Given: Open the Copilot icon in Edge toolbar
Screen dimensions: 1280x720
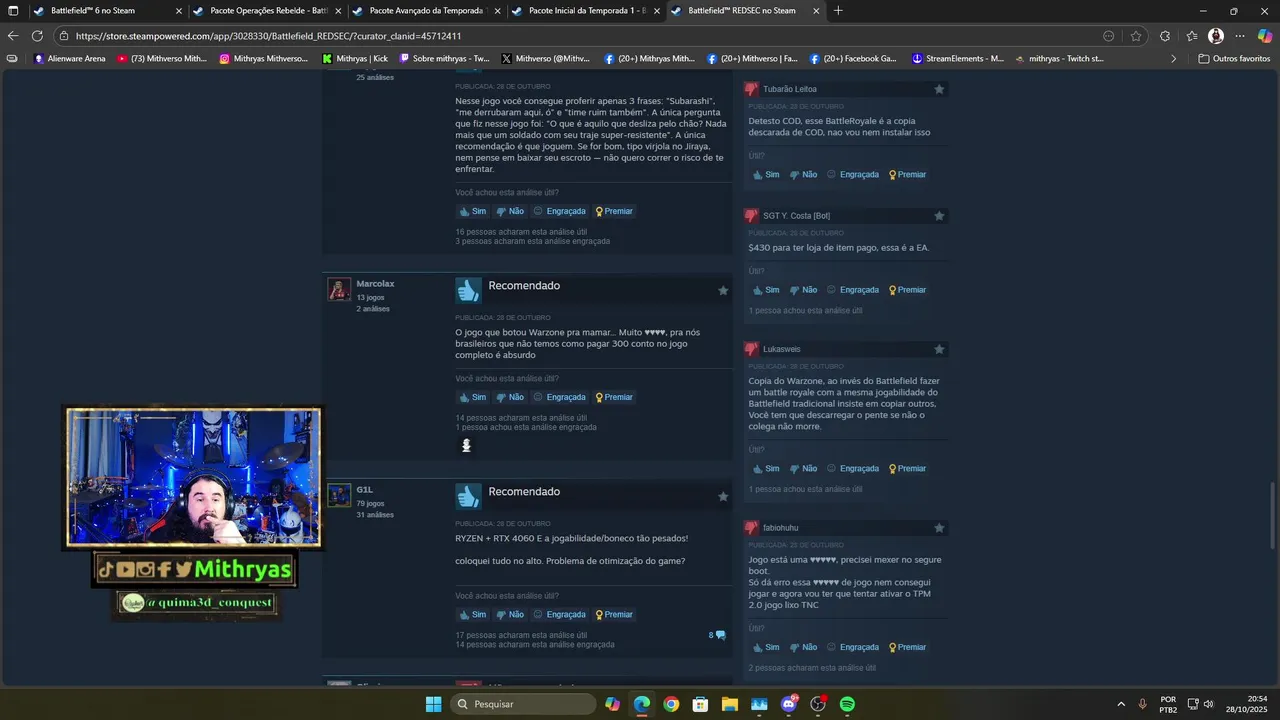Looking at the screenshot, I should (1265, 36).
